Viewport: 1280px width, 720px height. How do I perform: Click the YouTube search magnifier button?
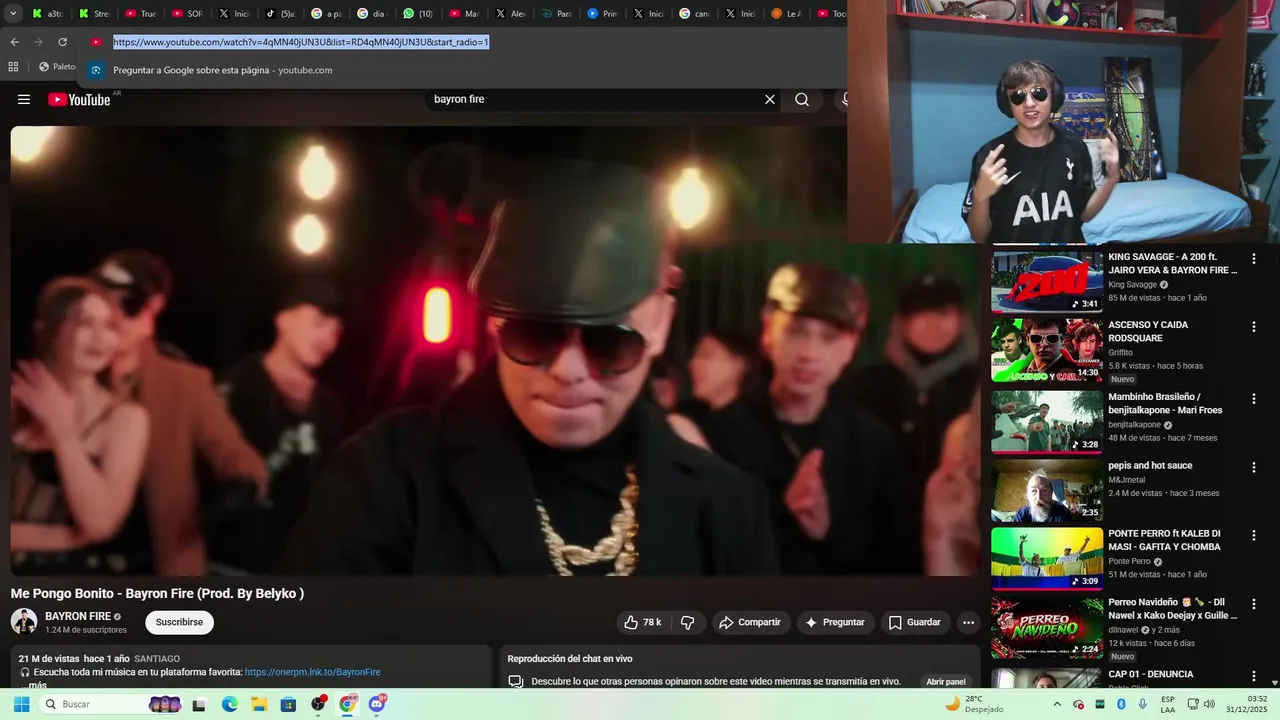802,99
